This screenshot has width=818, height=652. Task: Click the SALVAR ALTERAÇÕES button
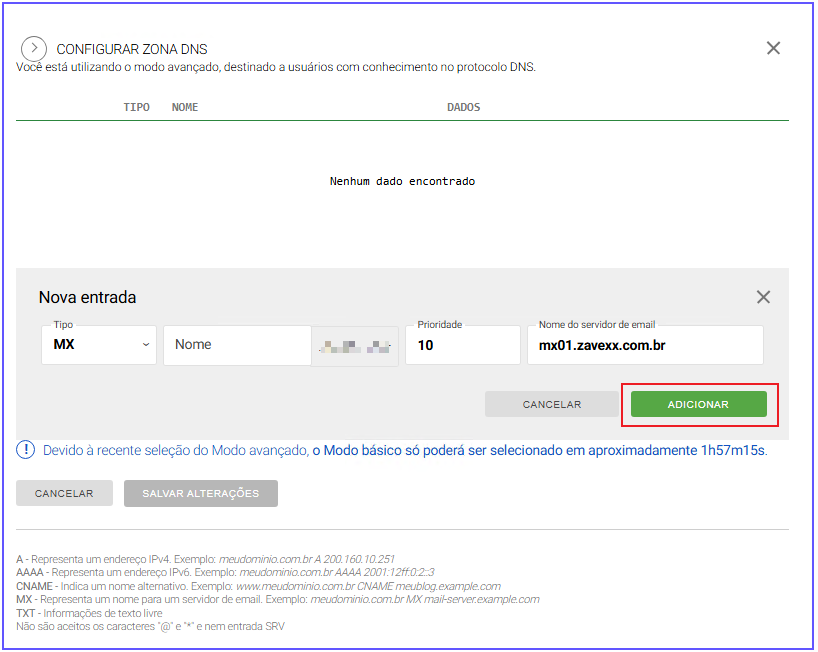[x=200, y=493]
